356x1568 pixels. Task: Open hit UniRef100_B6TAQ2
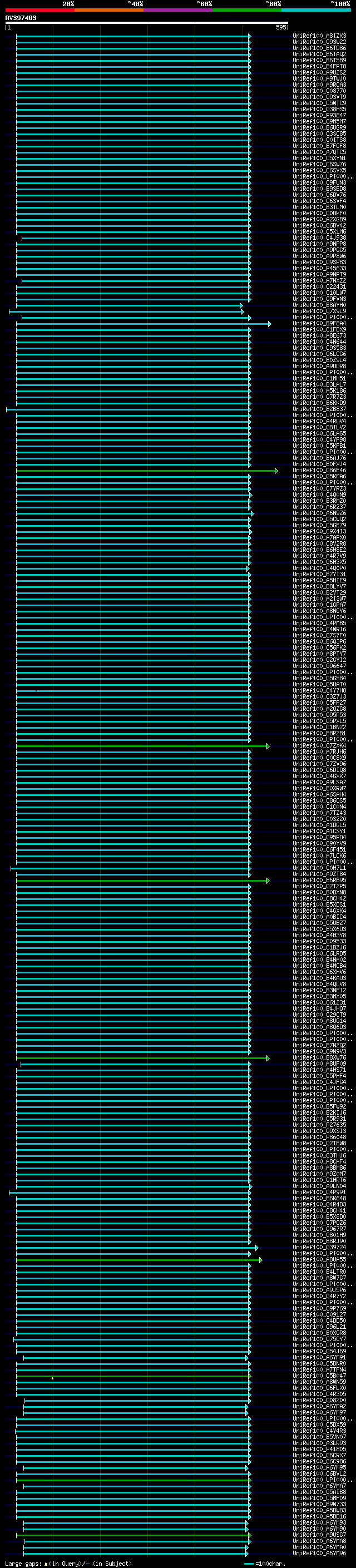(x=319, y=54)
